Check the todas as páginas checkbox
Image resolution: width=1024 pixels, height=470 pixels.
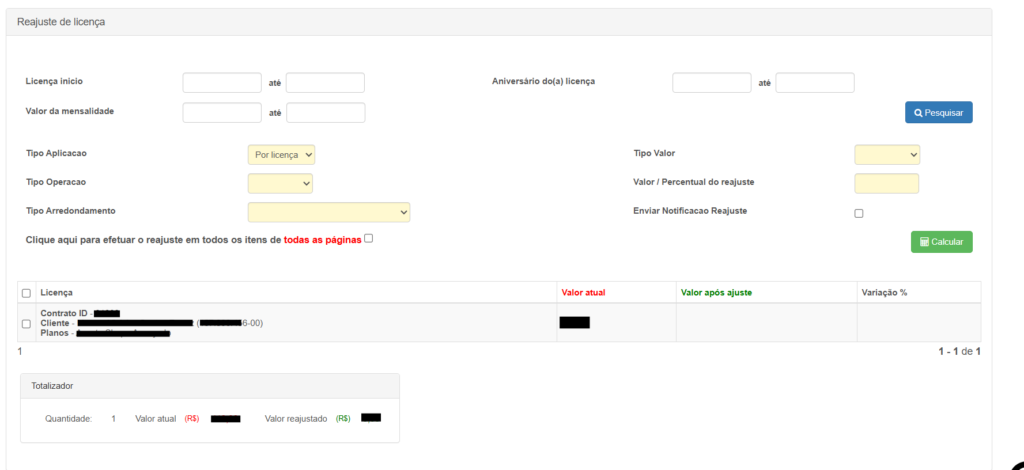coord(369,238)
